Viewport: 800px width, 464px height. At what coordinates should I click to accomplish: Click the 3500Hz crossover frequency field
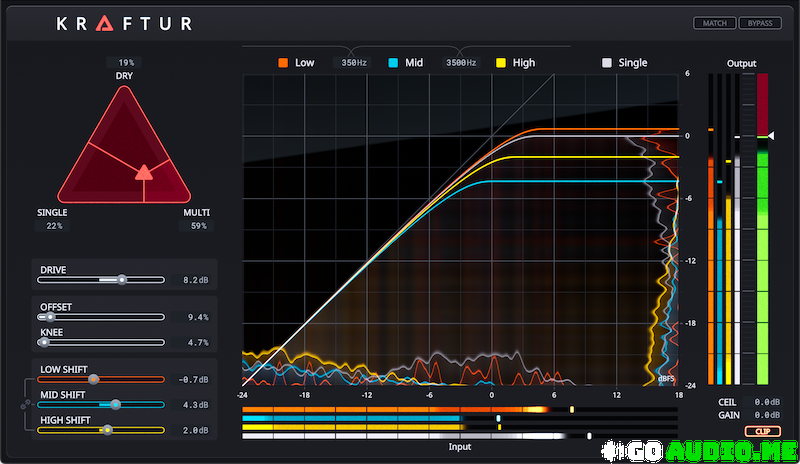click(461, 63)
